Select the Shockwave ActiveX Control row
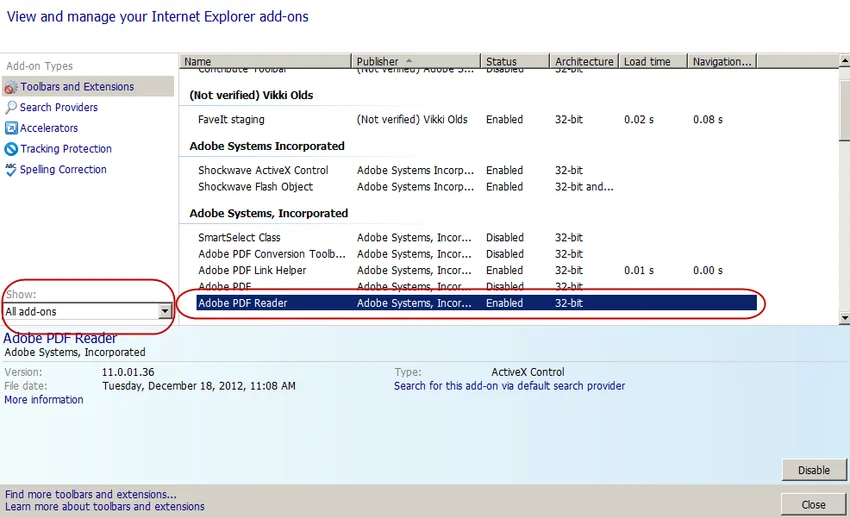Viewport: 850px width, 518px height. [x=477, y=170]
